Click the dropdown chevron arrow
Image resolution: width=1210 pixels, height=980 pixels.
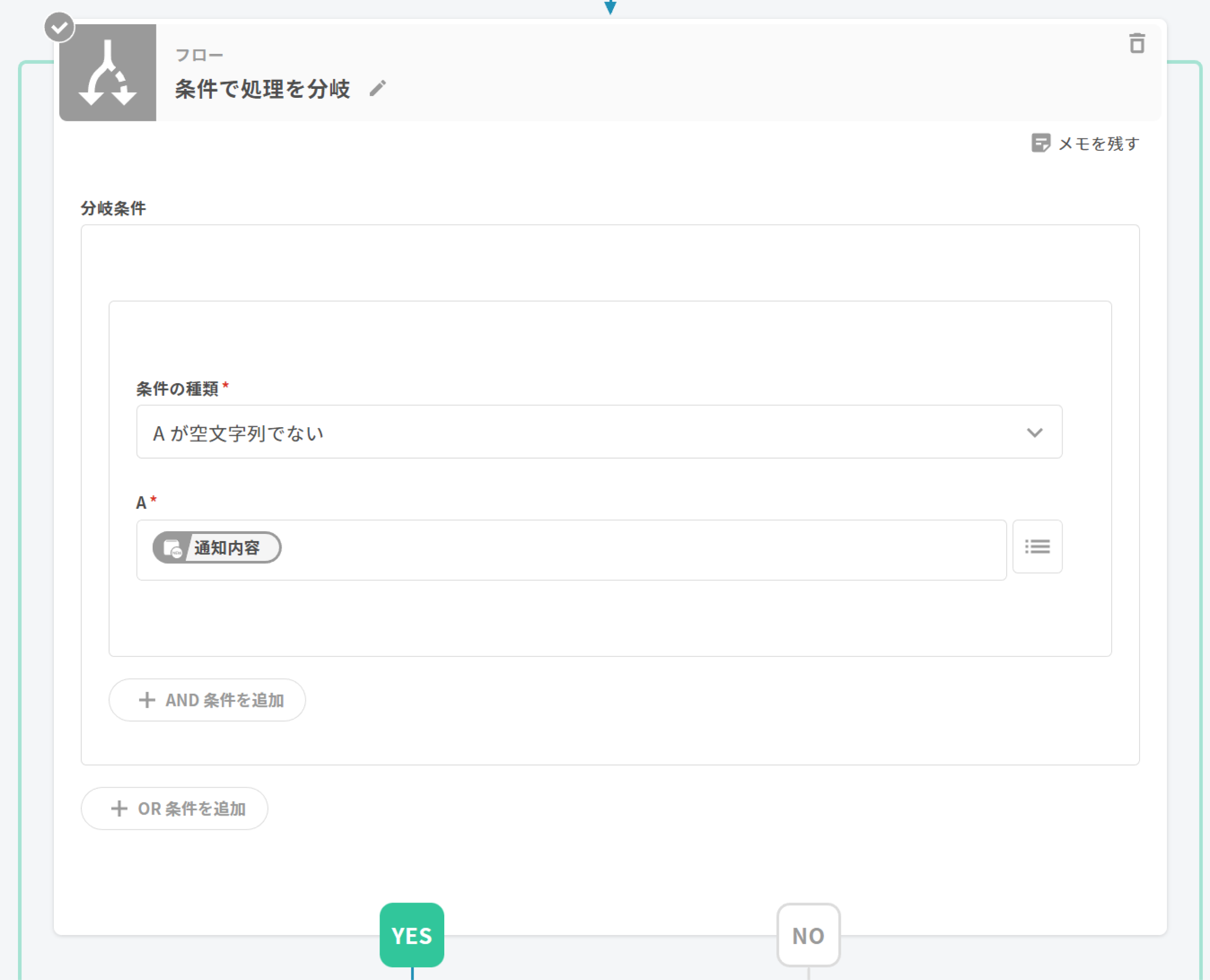(x=1034, y=432)
